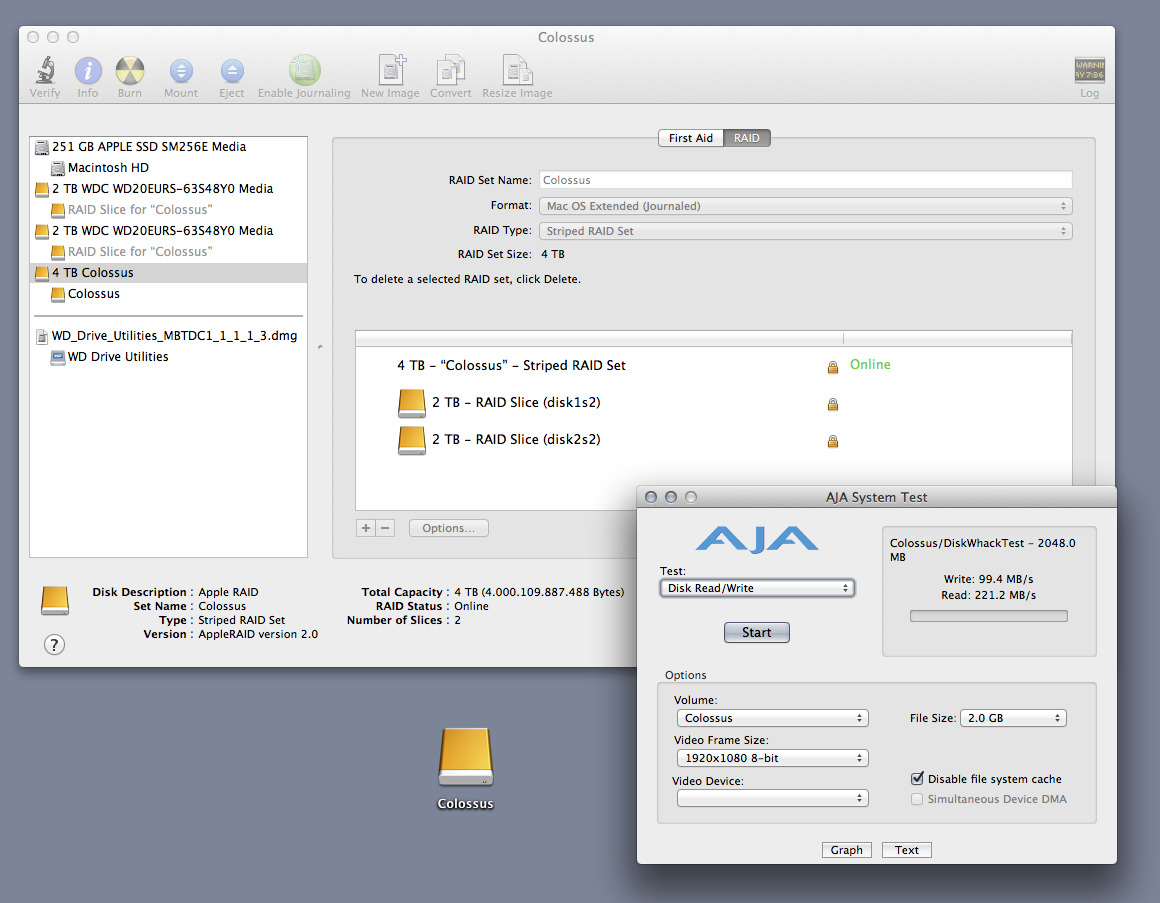The image size is (1160, 903).
Task: Click the Text button
Action: 906,850
